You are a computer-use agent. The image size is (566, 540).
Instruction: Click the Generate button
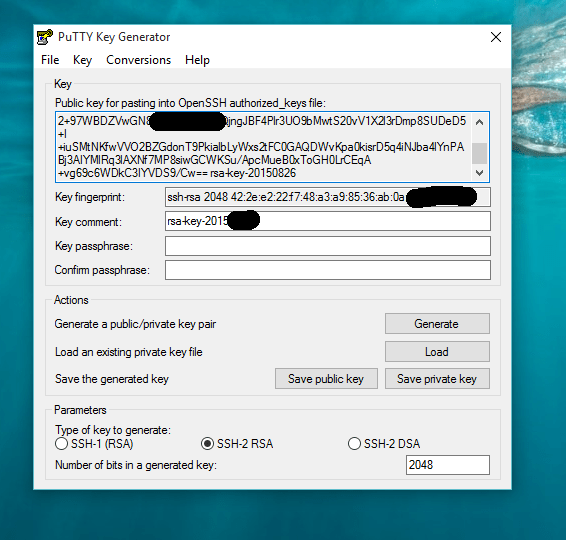(x=437, y=323)
